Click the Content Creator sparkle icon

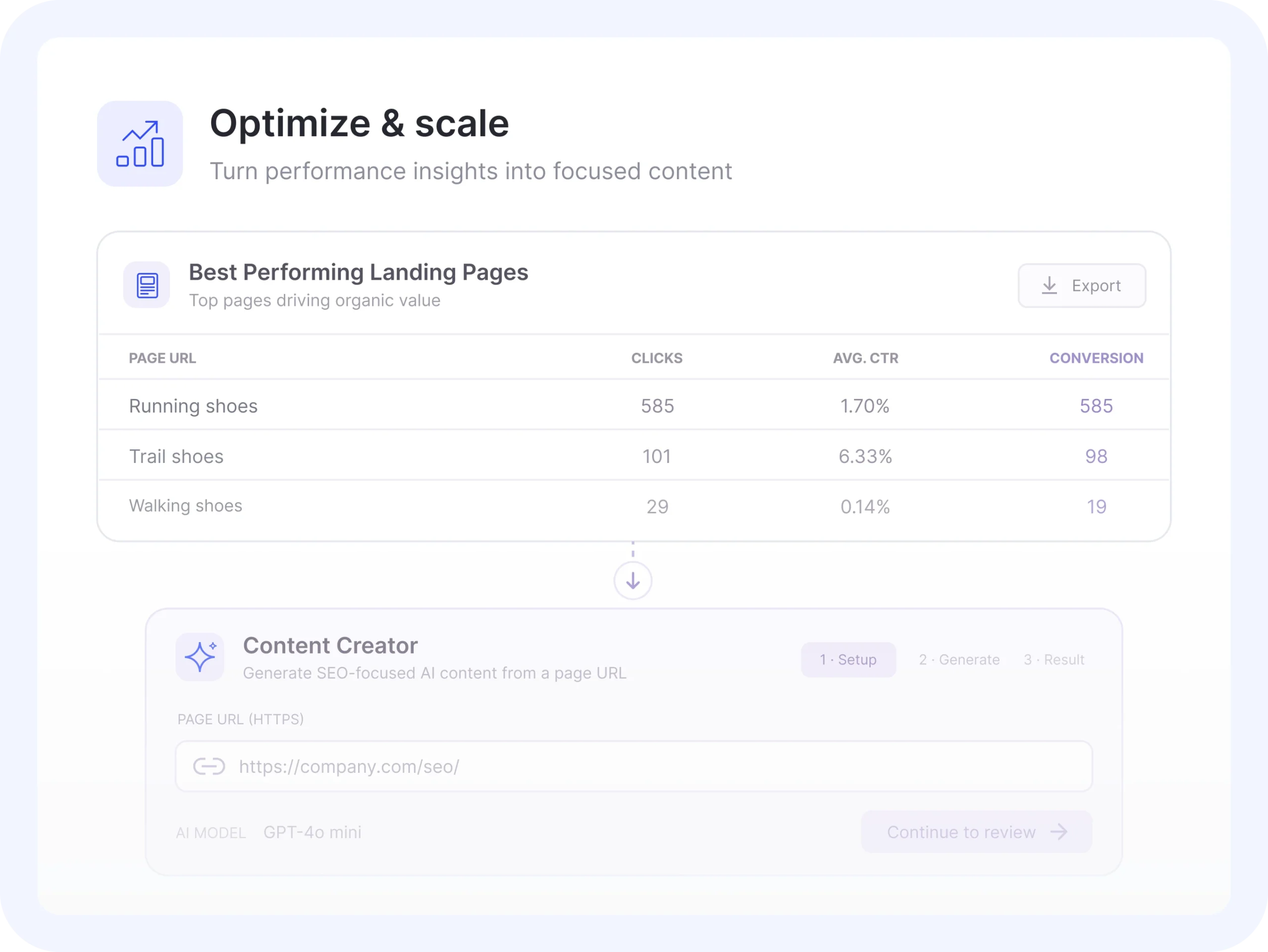(x=200, y=657)
